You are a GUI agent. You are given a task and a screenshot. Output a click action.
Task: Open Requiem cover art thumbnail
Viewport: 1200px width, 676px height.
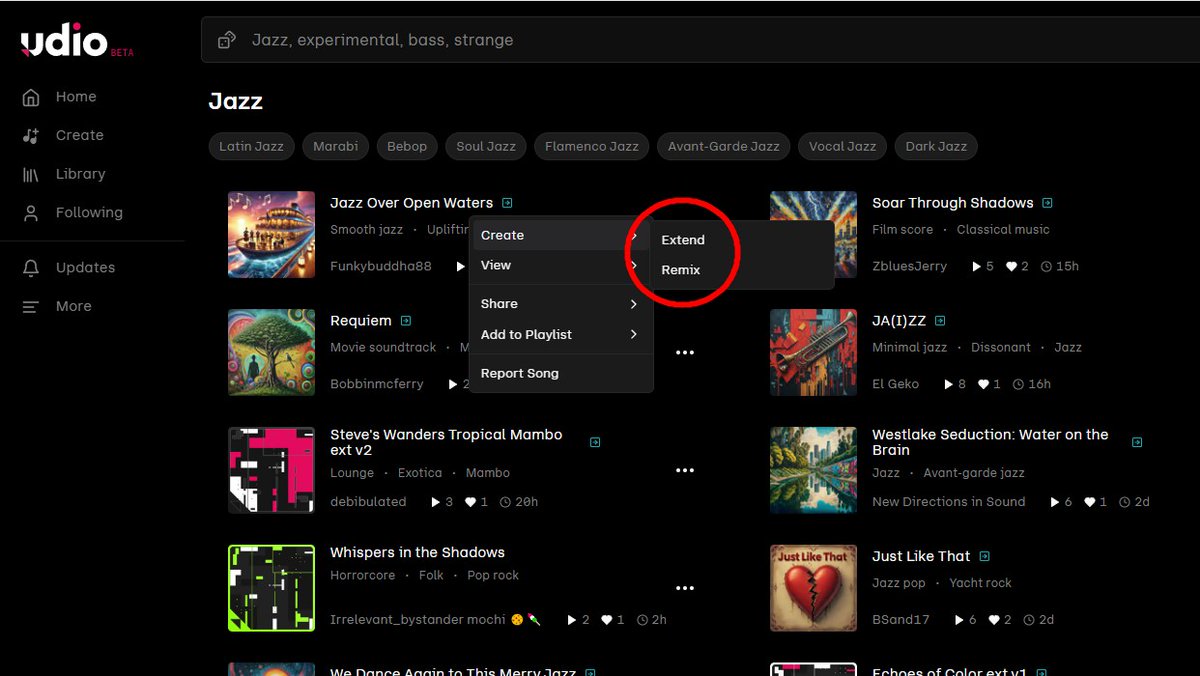[x=271, y=353]
